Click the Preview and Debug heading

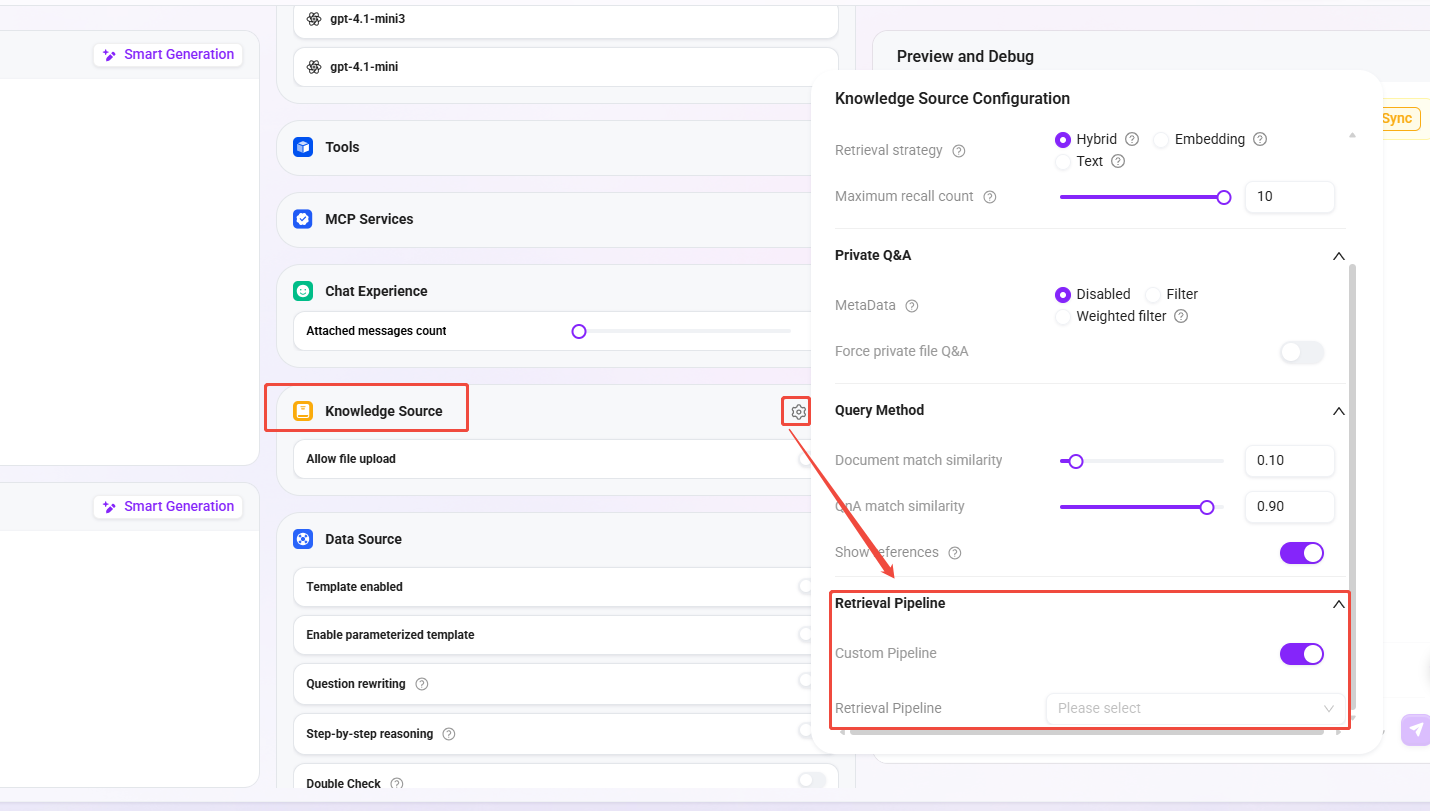[965, 57]
